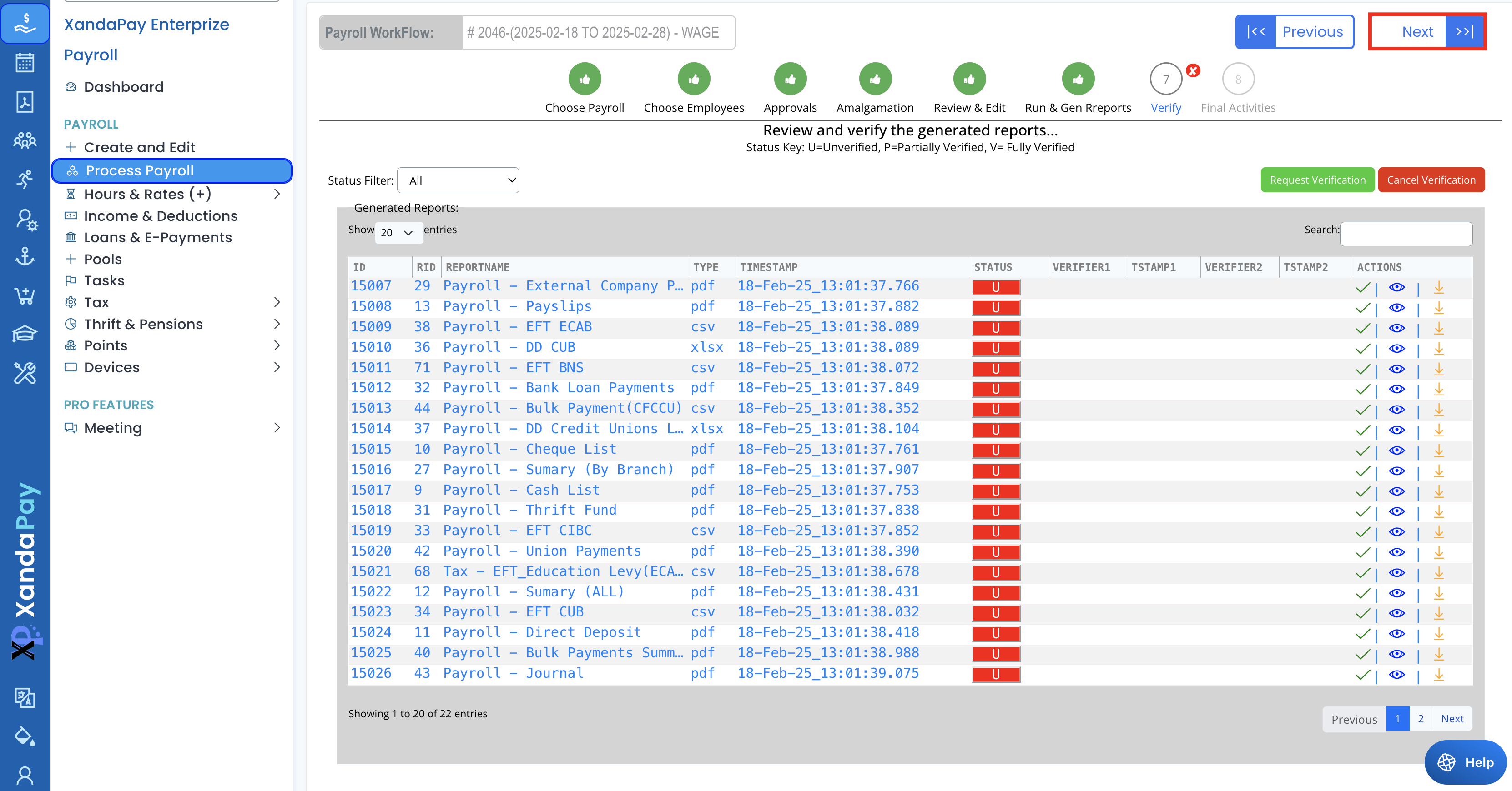Click the reports Search input field
This screenshot has height=791, width=1512.
click(x=1406, y=234)
